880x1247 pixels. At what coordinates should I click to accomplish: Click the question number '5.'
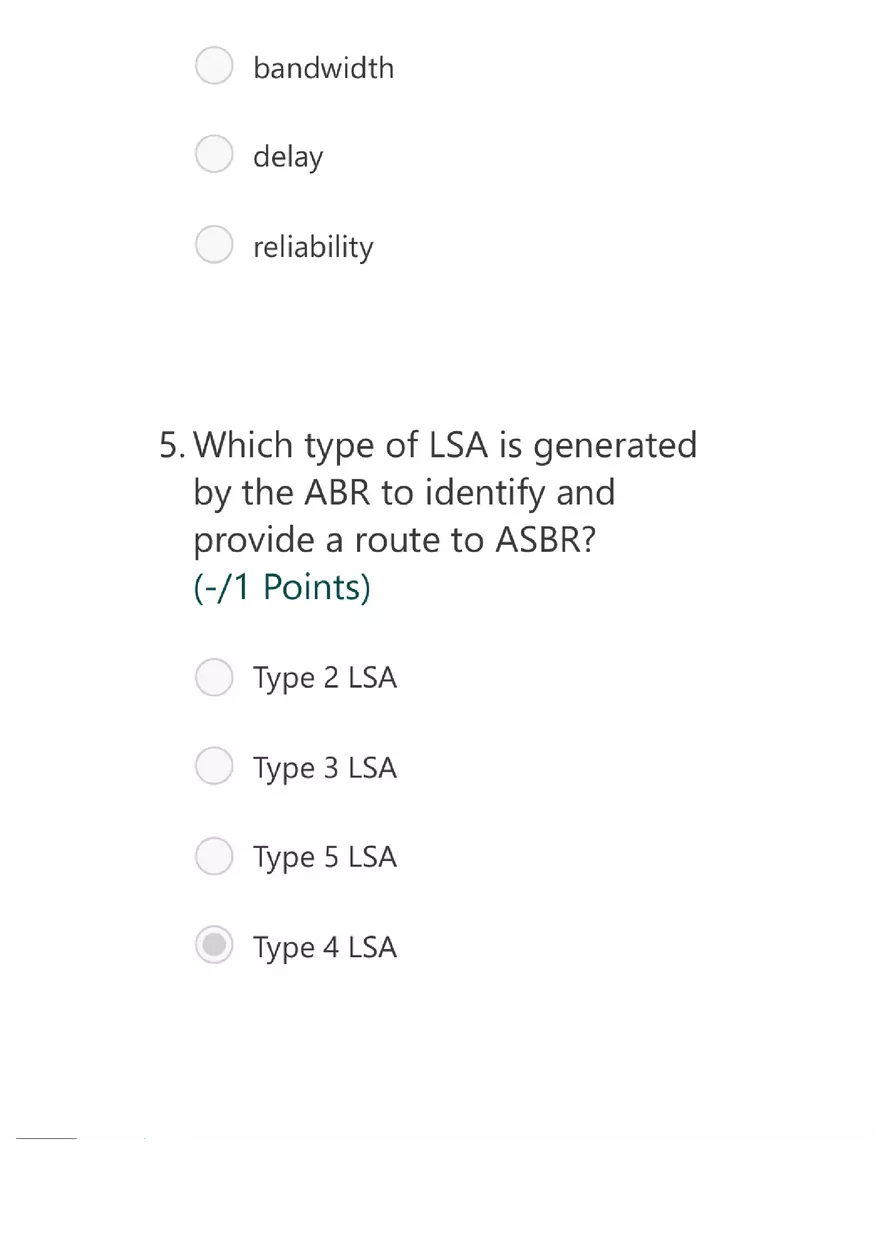coord(173,445)
